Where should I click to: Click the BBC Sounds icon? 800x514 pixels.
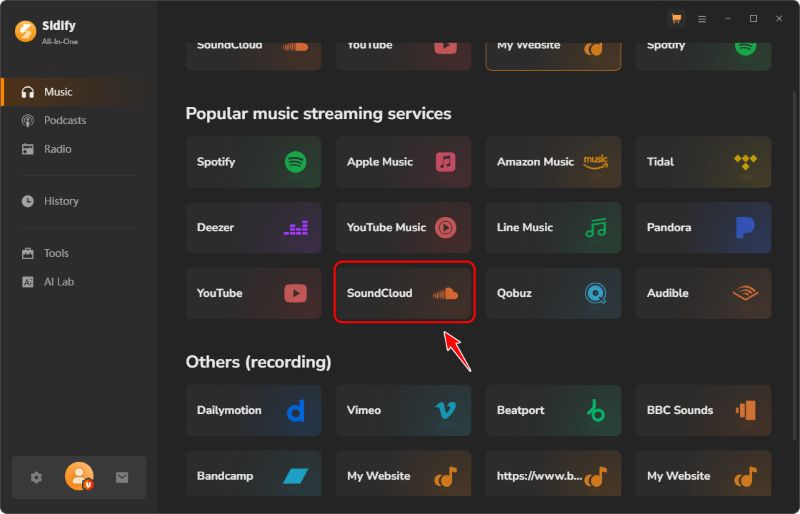(x=745, y=410)
